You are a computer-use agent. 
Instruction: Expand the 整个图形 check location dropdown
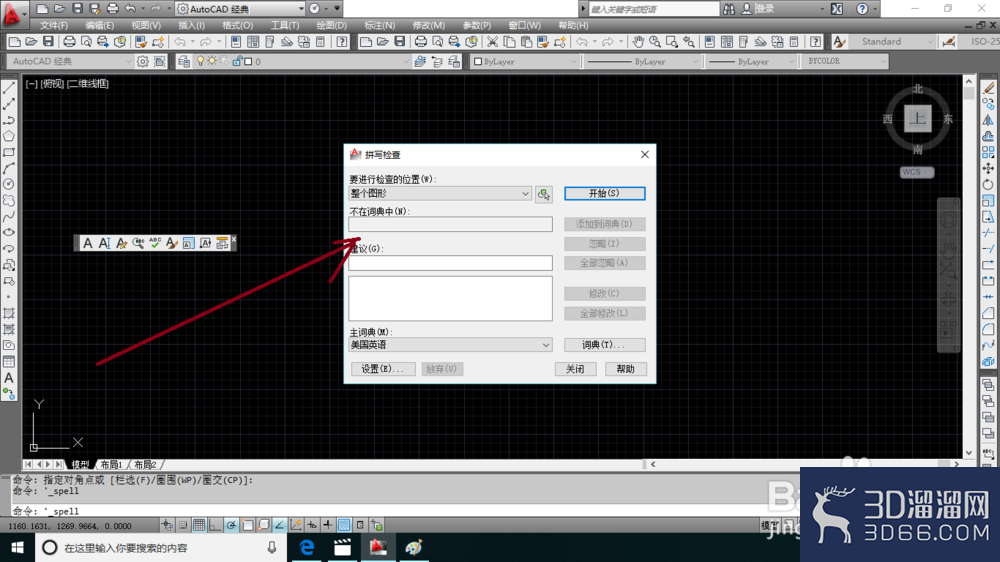[440, 193]
